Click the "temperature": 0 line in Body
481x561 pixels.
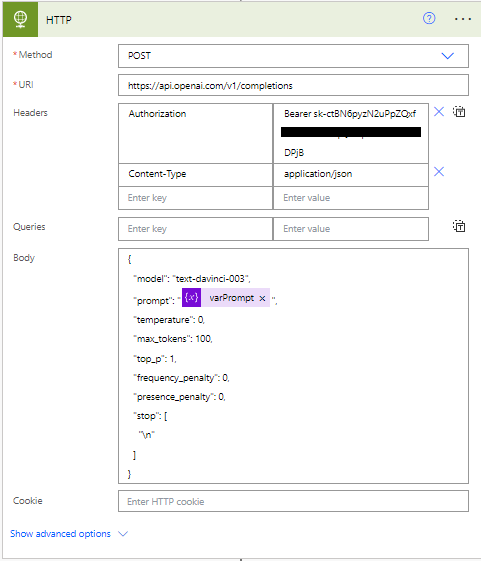coord(169,319)
